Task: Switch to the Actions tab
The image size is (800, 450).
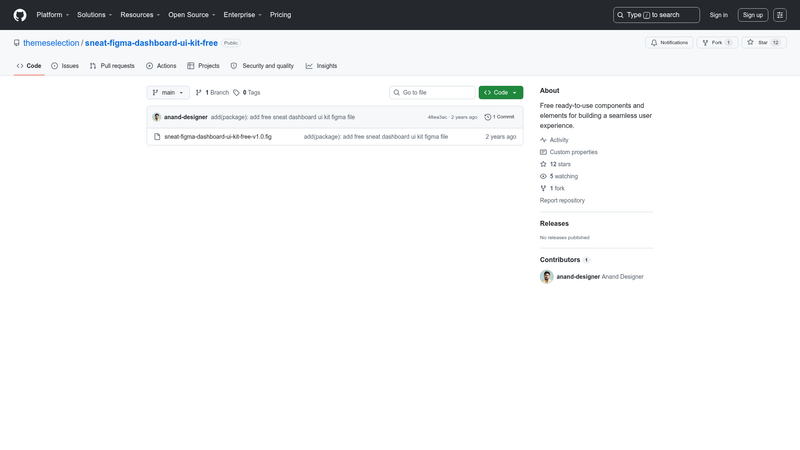Action: [161, 66]
